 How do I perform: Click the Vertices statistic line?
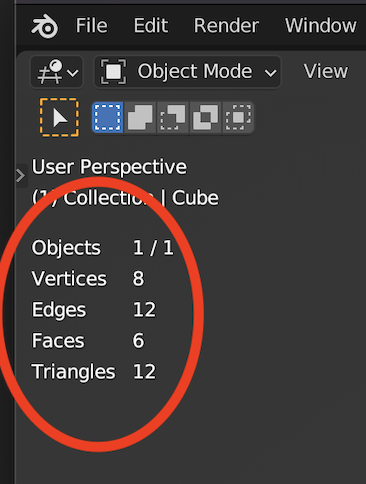coord(88,279)
